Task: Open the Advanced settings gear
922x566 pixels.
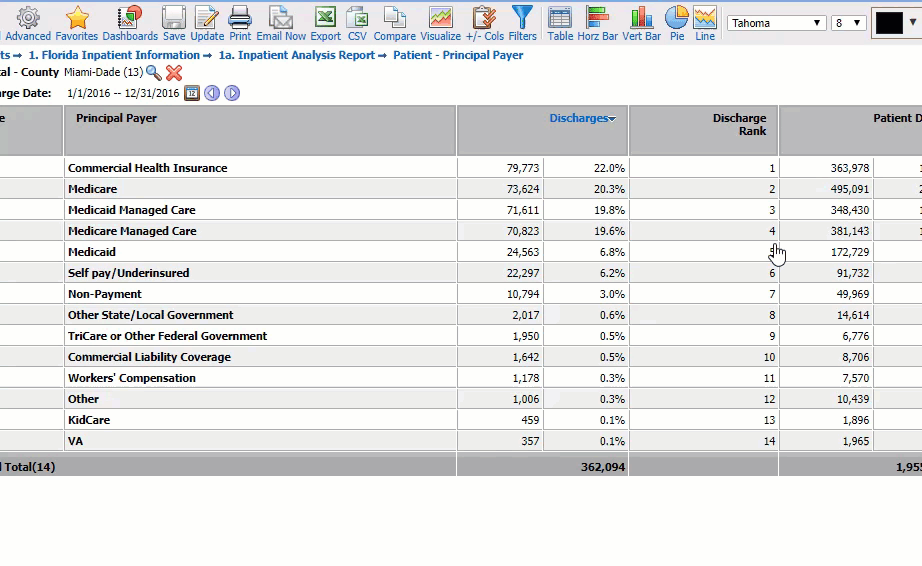Action: (x=28, y=24)
